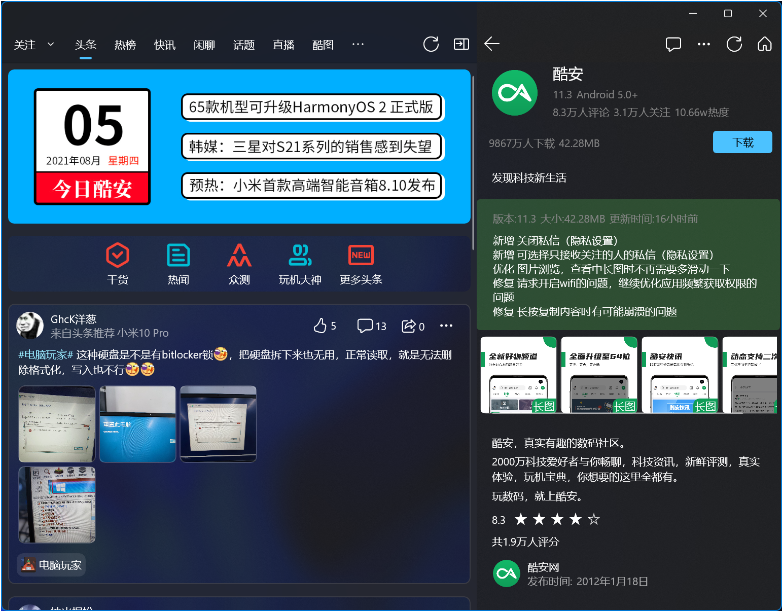Switch to 酷图 tab
The height and width of the screenshot is (611, 782).
point(323,45)
